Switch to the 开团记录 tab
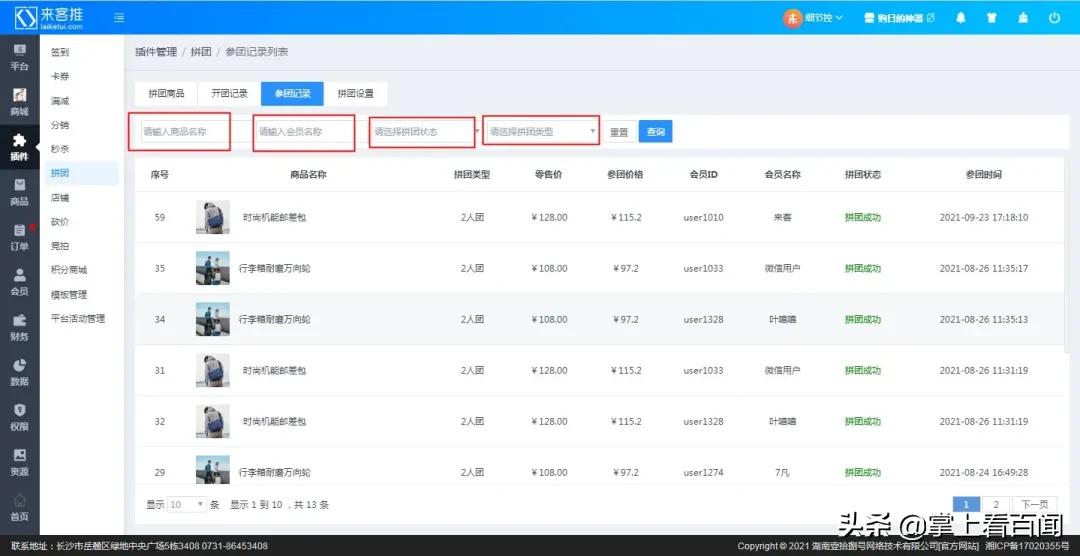Image resolution: width=1080 pixels, height=556 pixels. (x=229, y=94)
